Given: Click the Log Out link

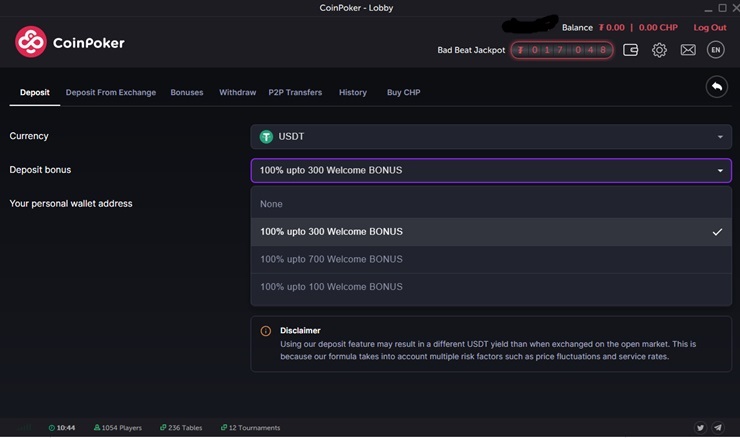Looking at the screenshot, I should pyautogui.click(x=710, y=27).
